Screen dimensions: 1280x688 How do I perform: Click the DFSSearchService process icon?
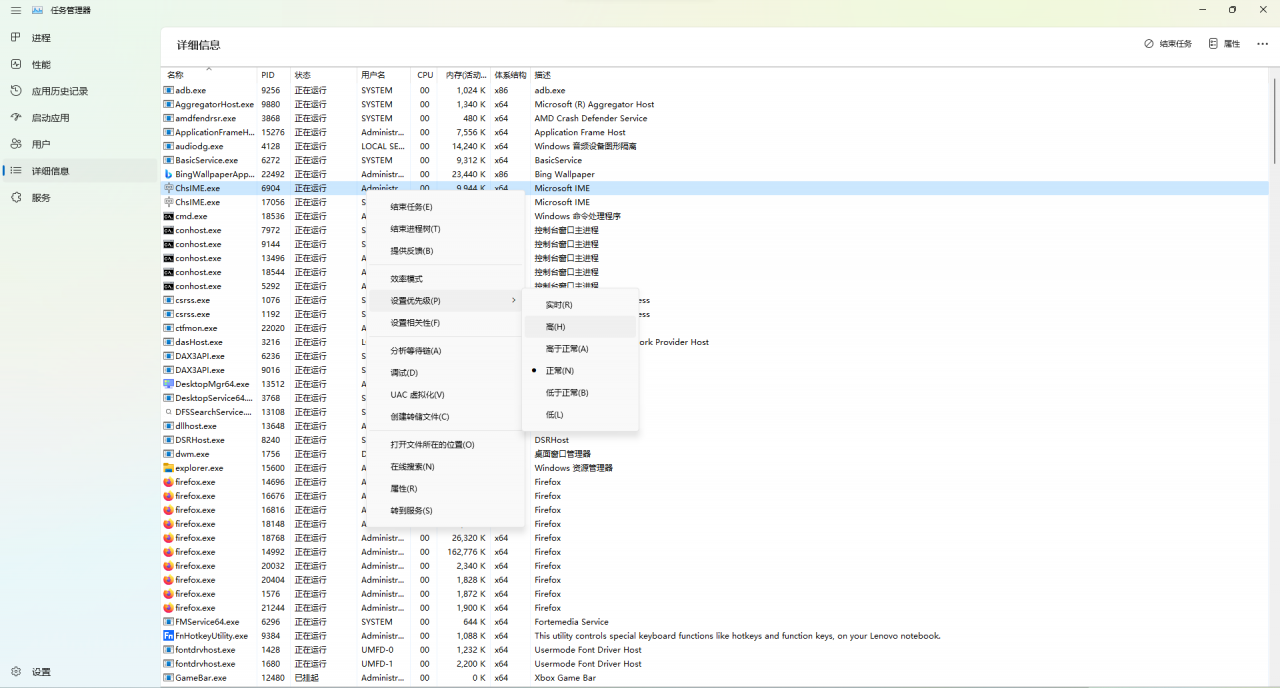tap(168, 412)
